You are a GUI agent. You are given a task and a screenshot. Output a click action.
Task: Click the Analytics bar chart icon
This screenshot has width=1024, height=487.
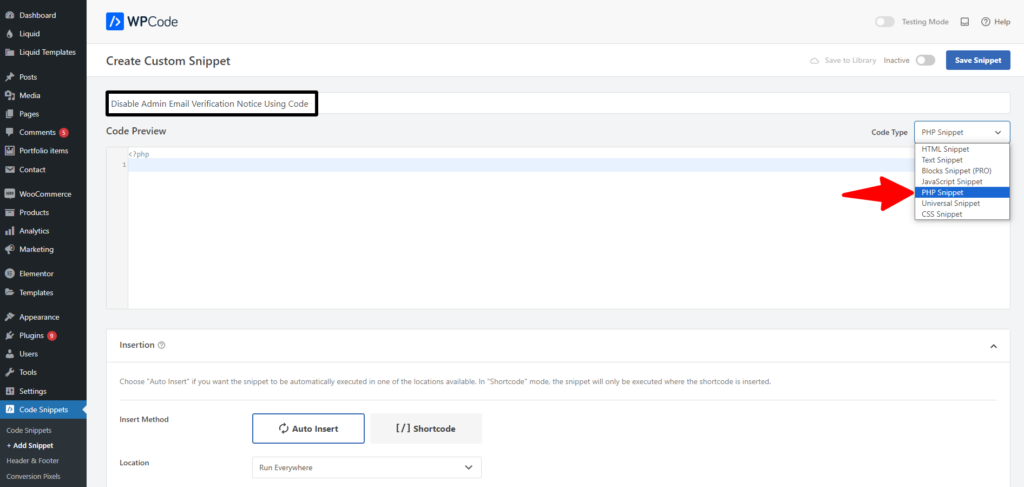10,231
